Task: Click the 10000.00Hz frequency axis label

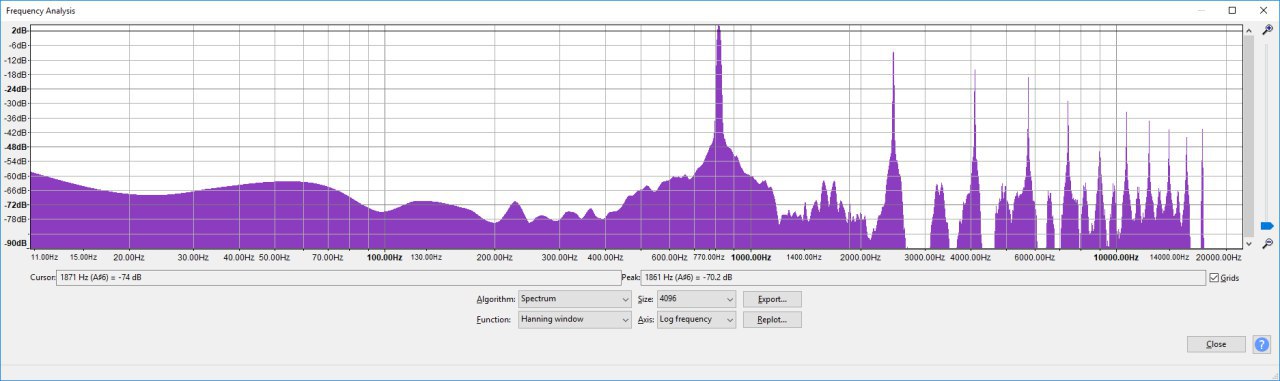Action: (x=1116, y=257)
